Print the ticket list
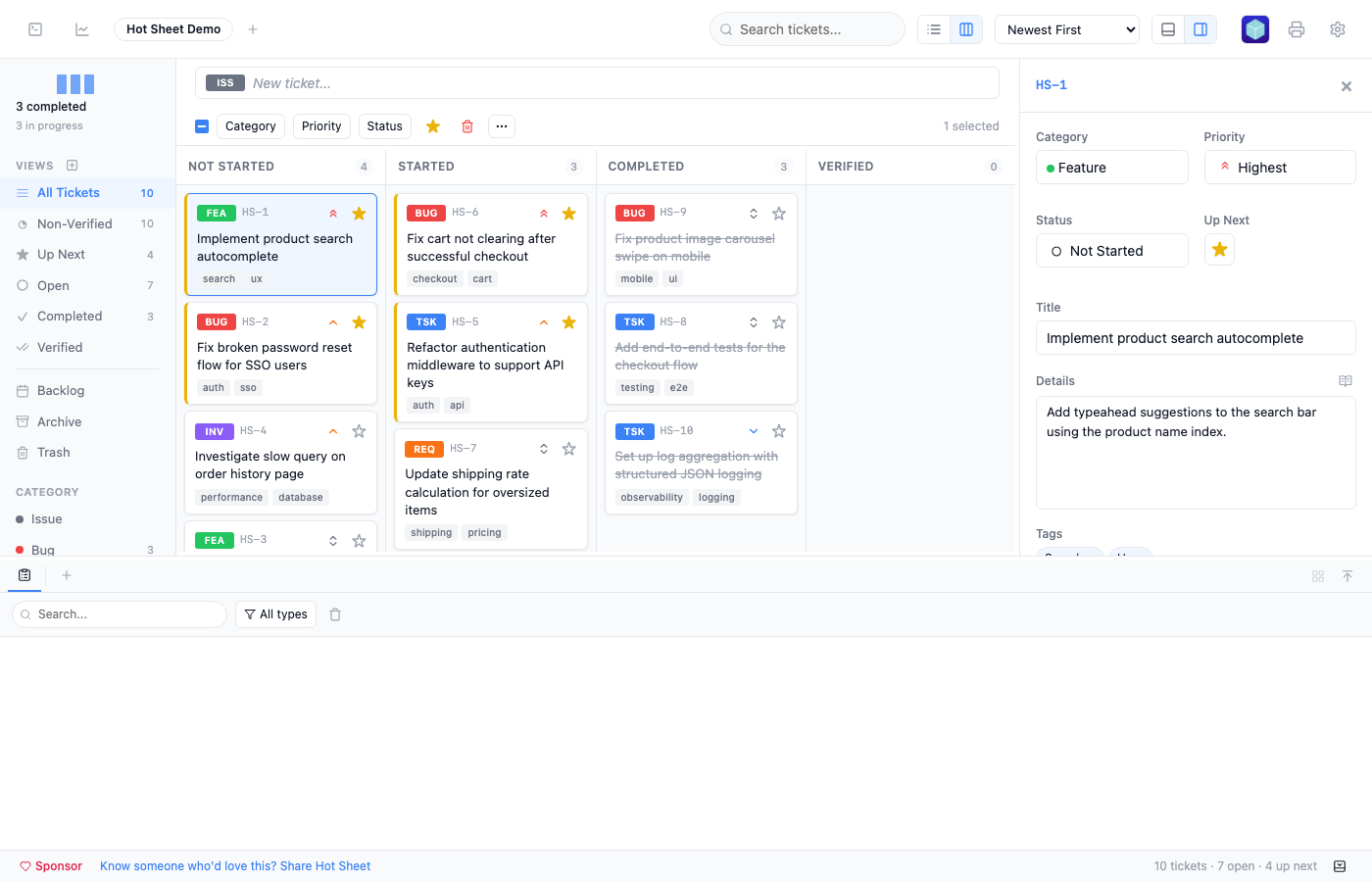The width and height of the screenshot is (1372, 882). coord(1297,29)
